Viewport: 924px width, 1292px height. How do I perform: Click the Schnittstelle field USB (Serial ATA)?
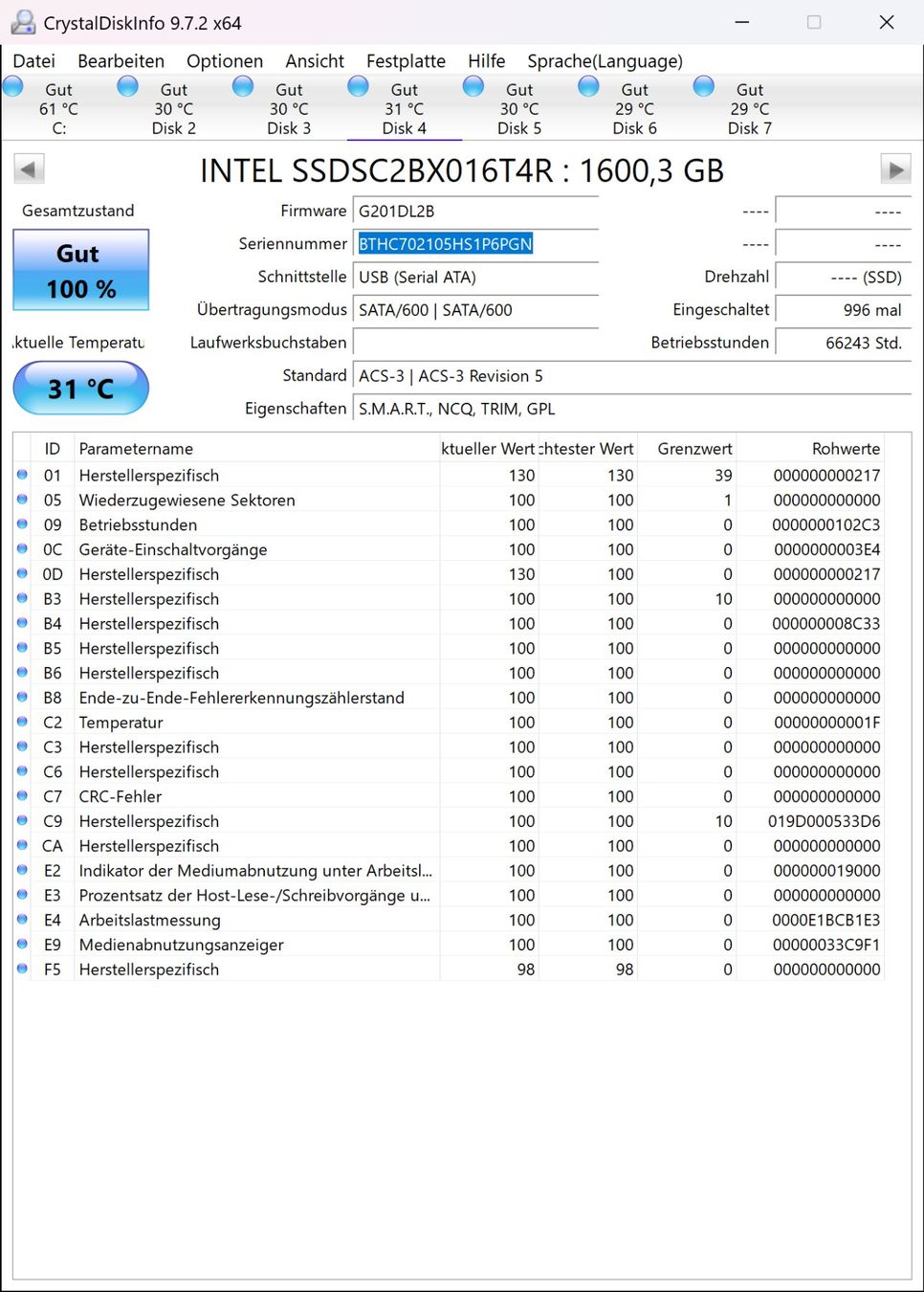[475, 277]
